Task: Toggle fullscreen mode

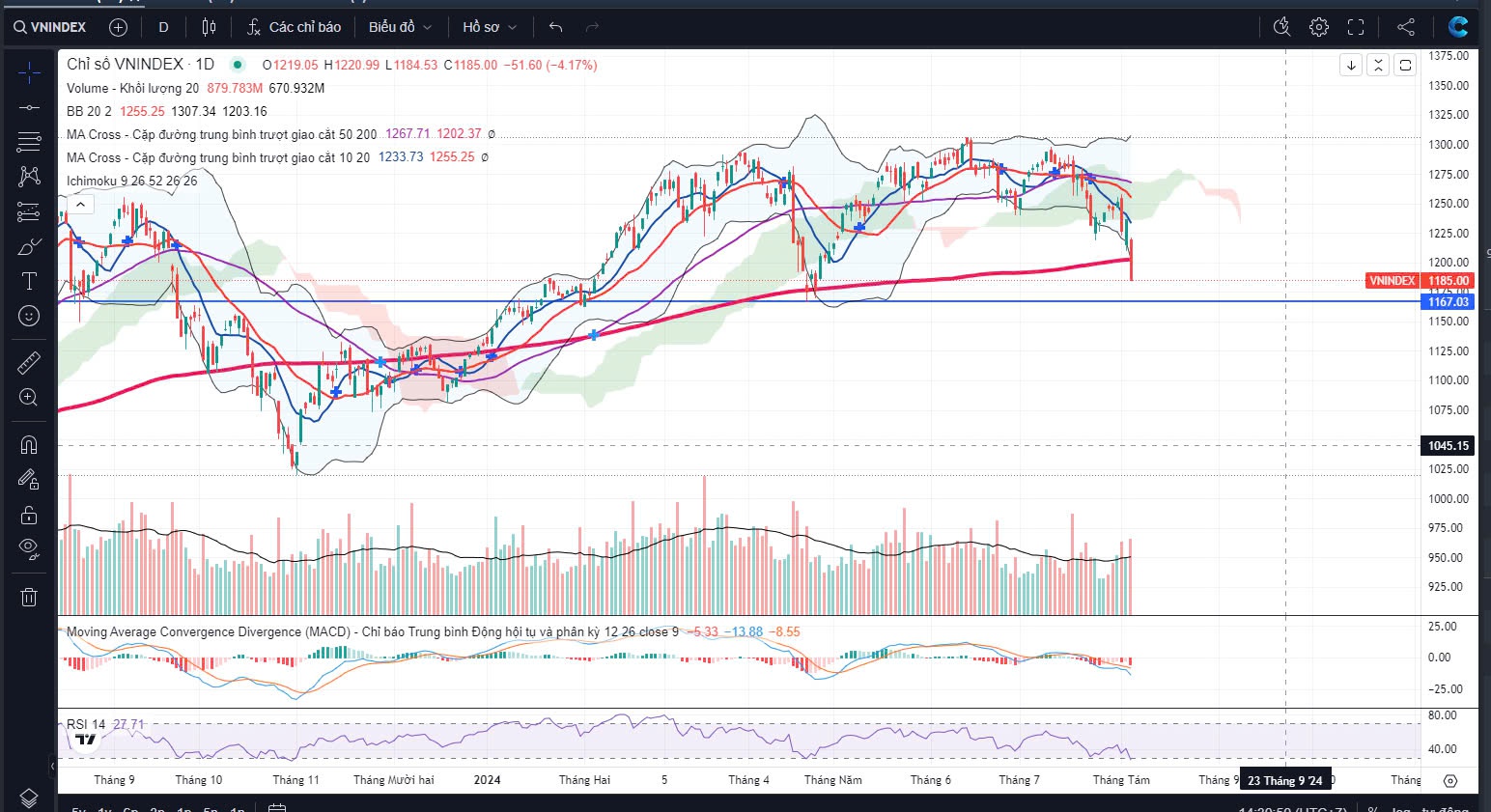Action: (1356, 27)
